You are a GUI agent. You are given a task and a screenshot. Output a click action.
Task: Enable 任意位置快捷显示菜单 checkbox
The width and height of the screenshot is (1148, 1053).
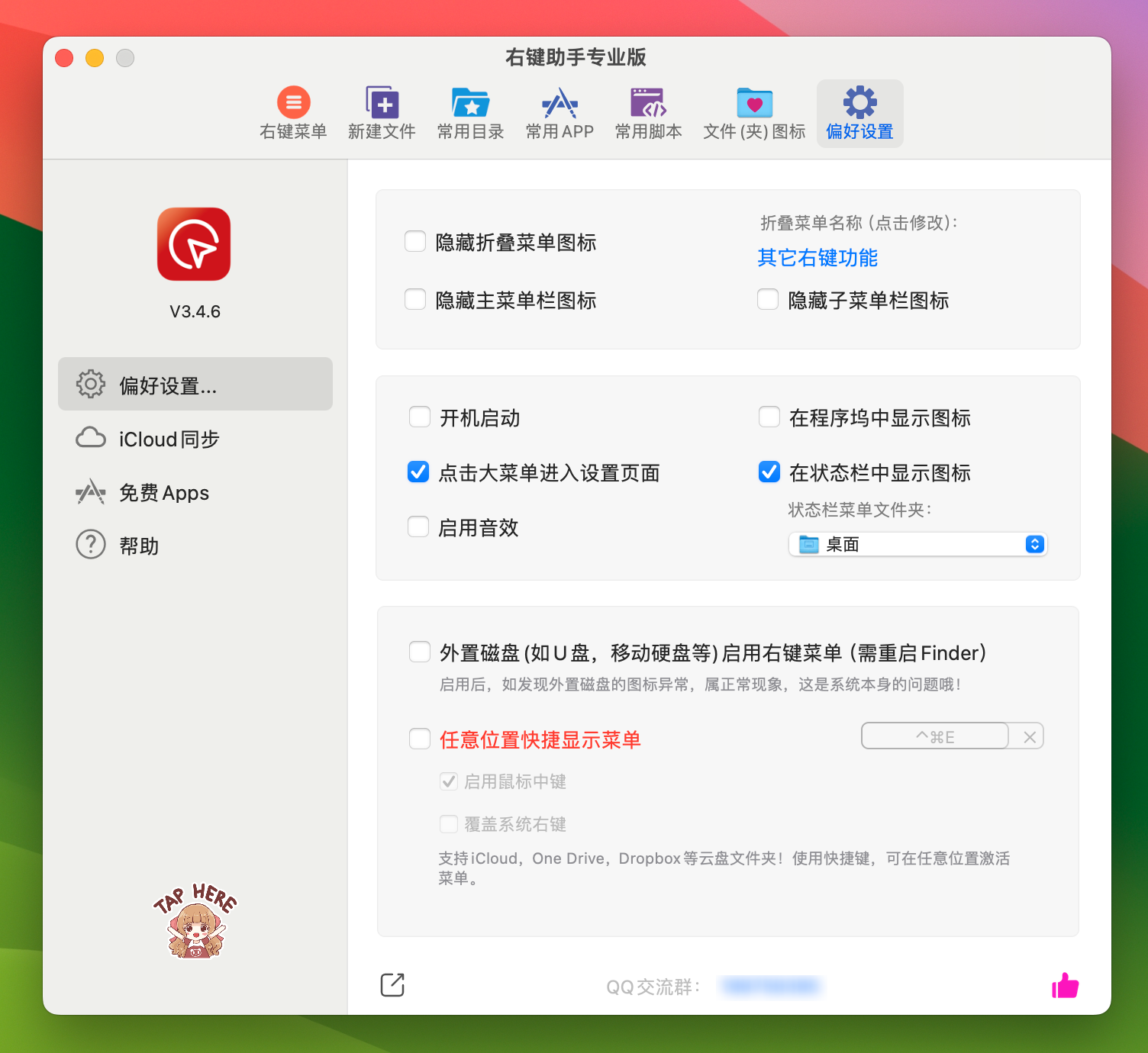click(420, 739)
